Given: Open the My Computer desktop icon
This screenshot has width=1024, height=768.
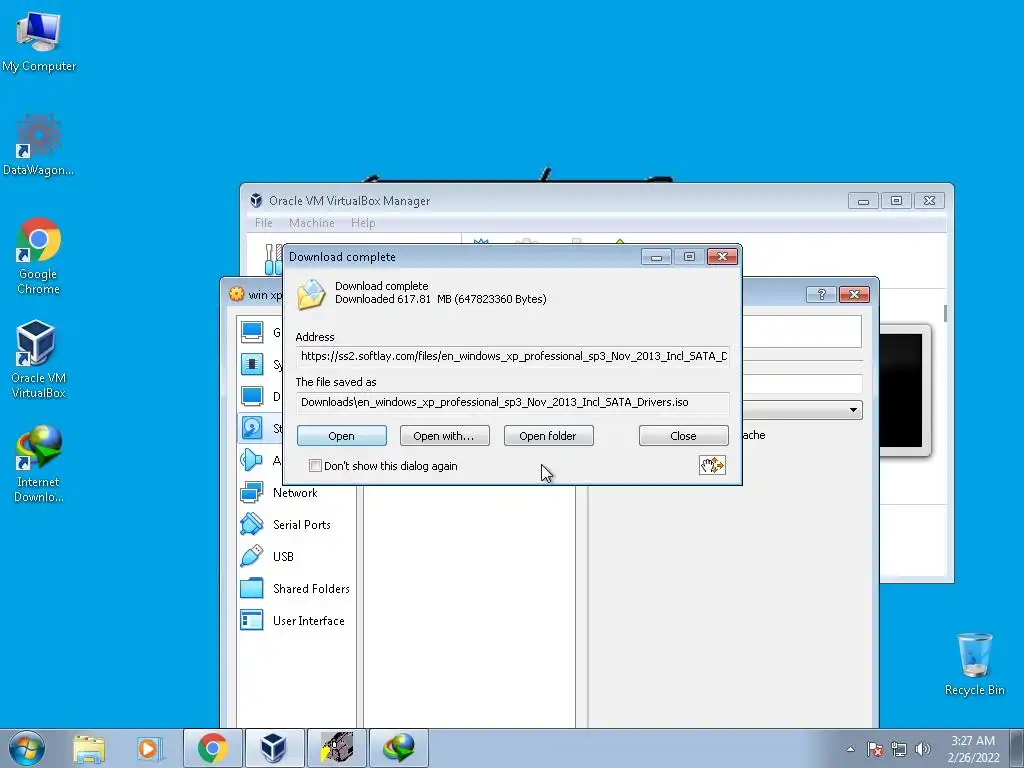Looking at the screenshot, I should tap(39, 40).
